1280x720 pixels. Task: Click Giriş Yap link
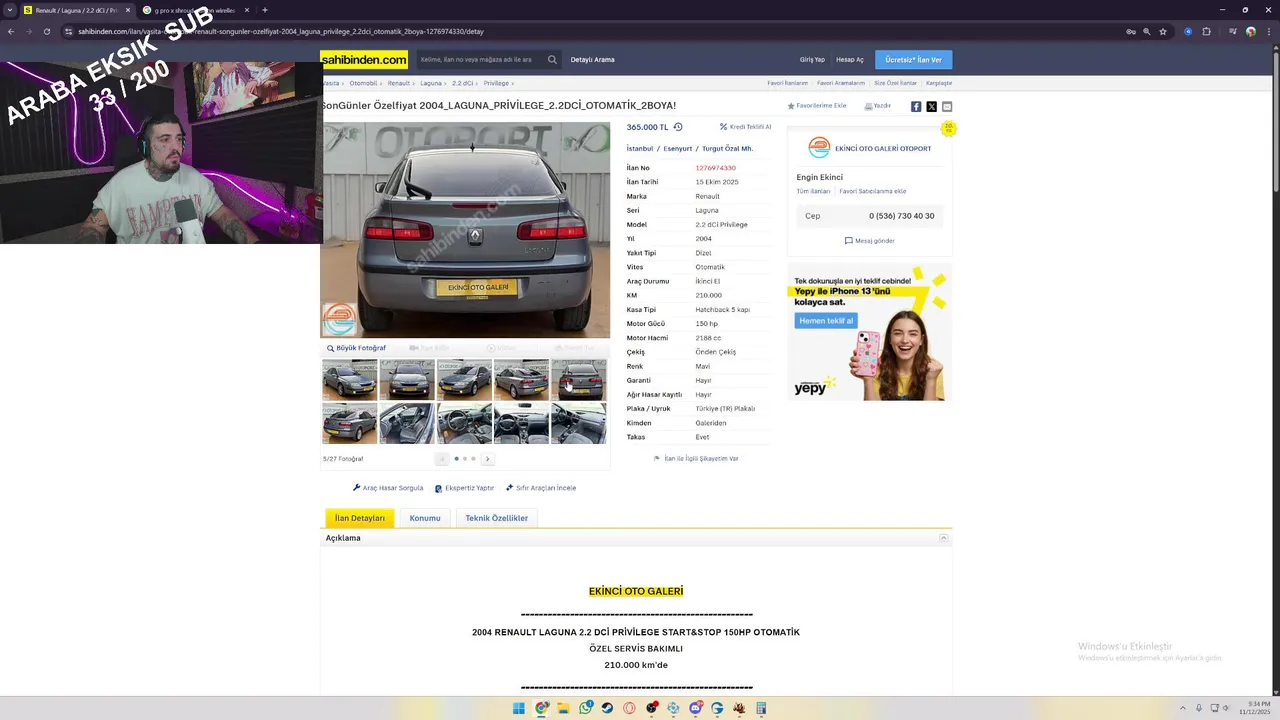[x=812, y=59]
